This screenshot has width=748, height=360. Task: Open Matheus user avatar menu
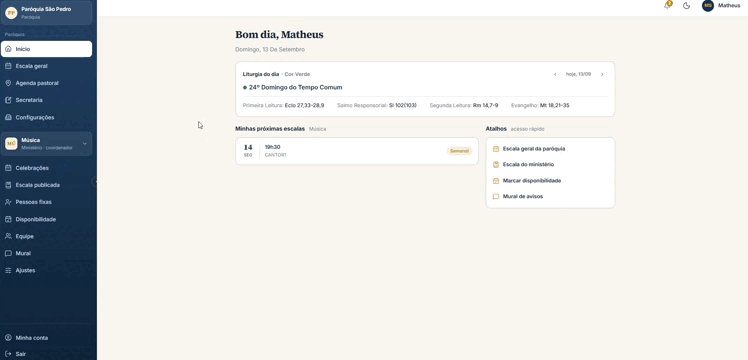[708, 6]
